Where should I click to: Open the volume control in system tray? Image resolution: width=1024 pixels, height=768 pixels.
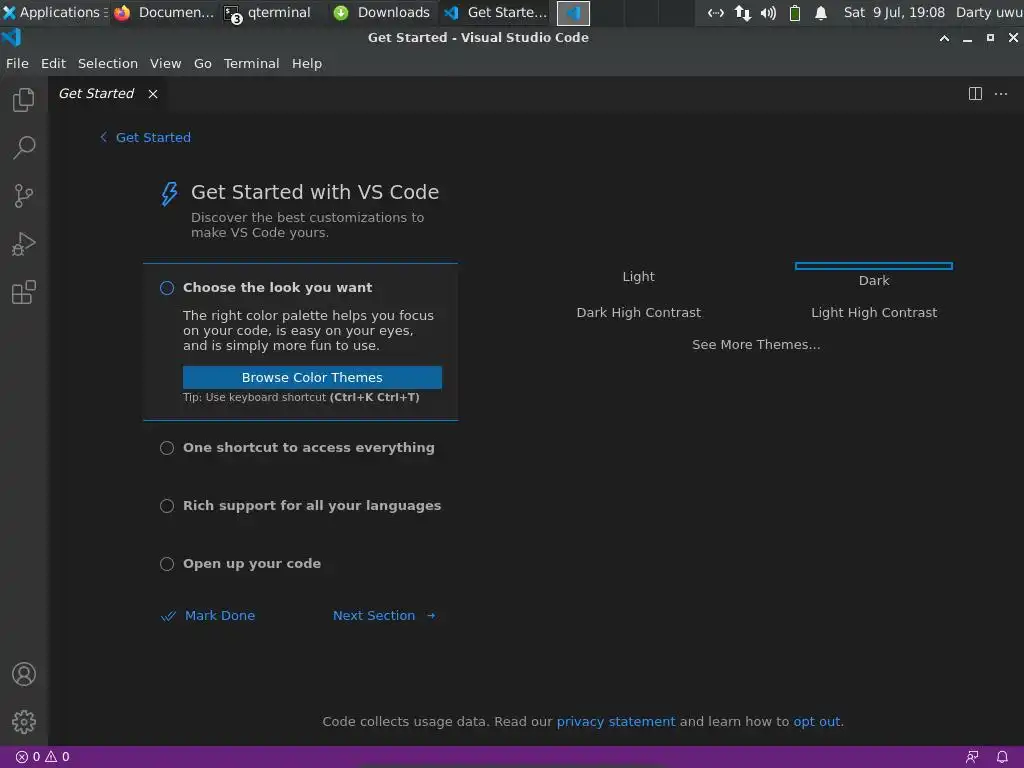pyautogui.click(x=768, y=13)
